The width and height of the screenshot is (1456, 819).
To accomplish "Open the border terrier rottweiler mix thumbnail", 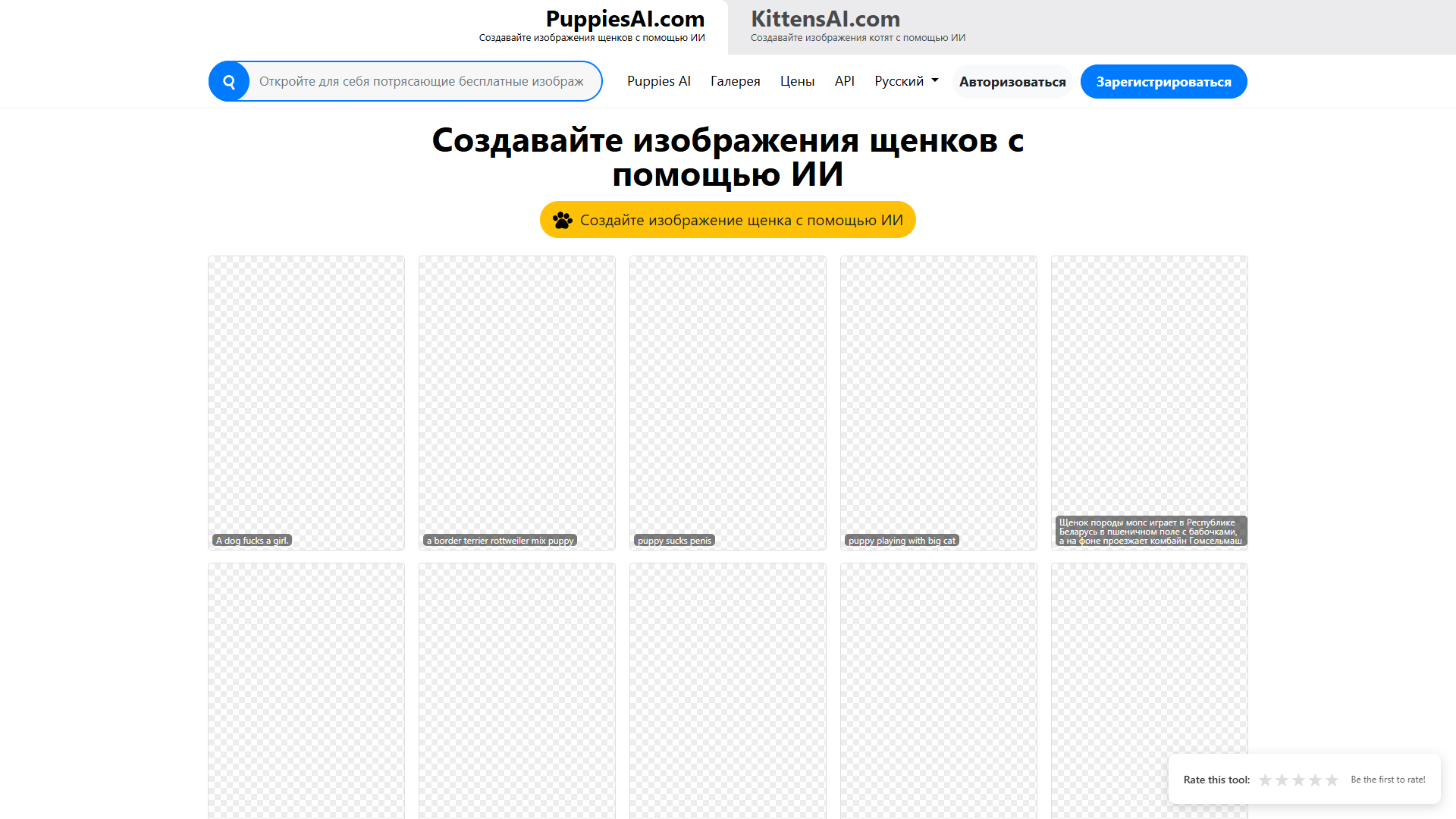I will coord(517,403).
